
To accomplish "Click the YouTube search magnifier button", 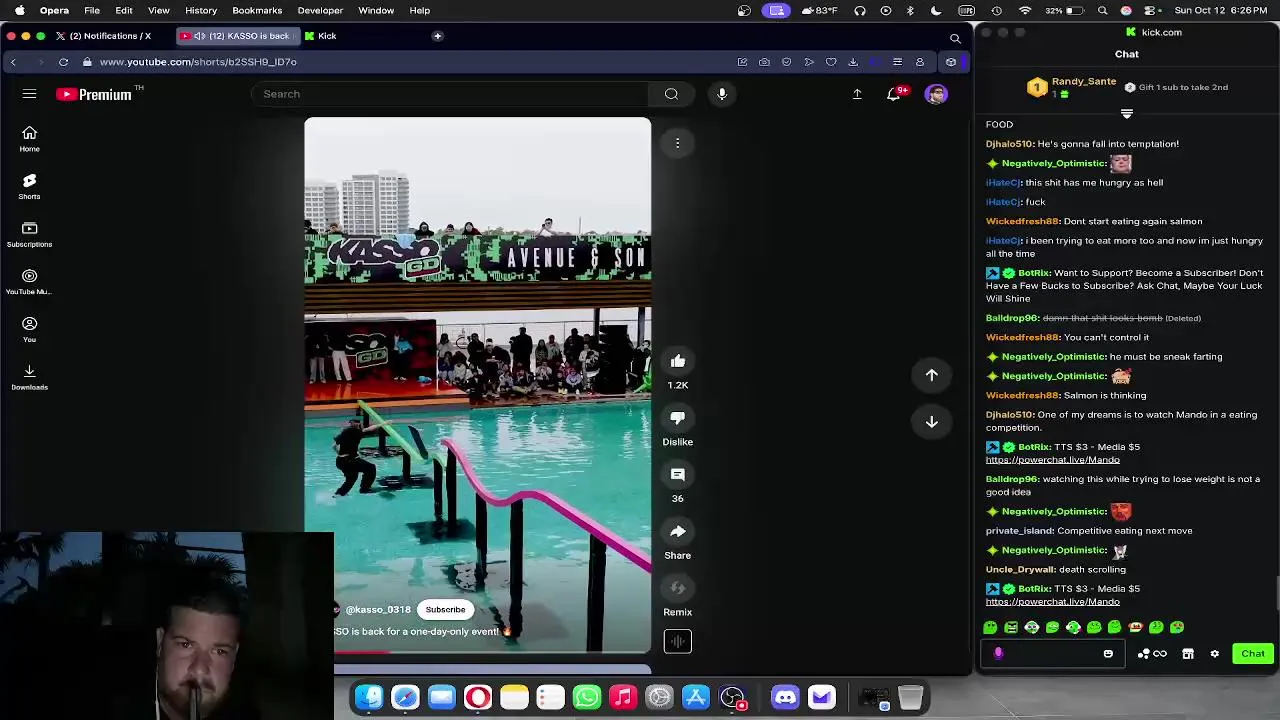I will coord(671,94).
